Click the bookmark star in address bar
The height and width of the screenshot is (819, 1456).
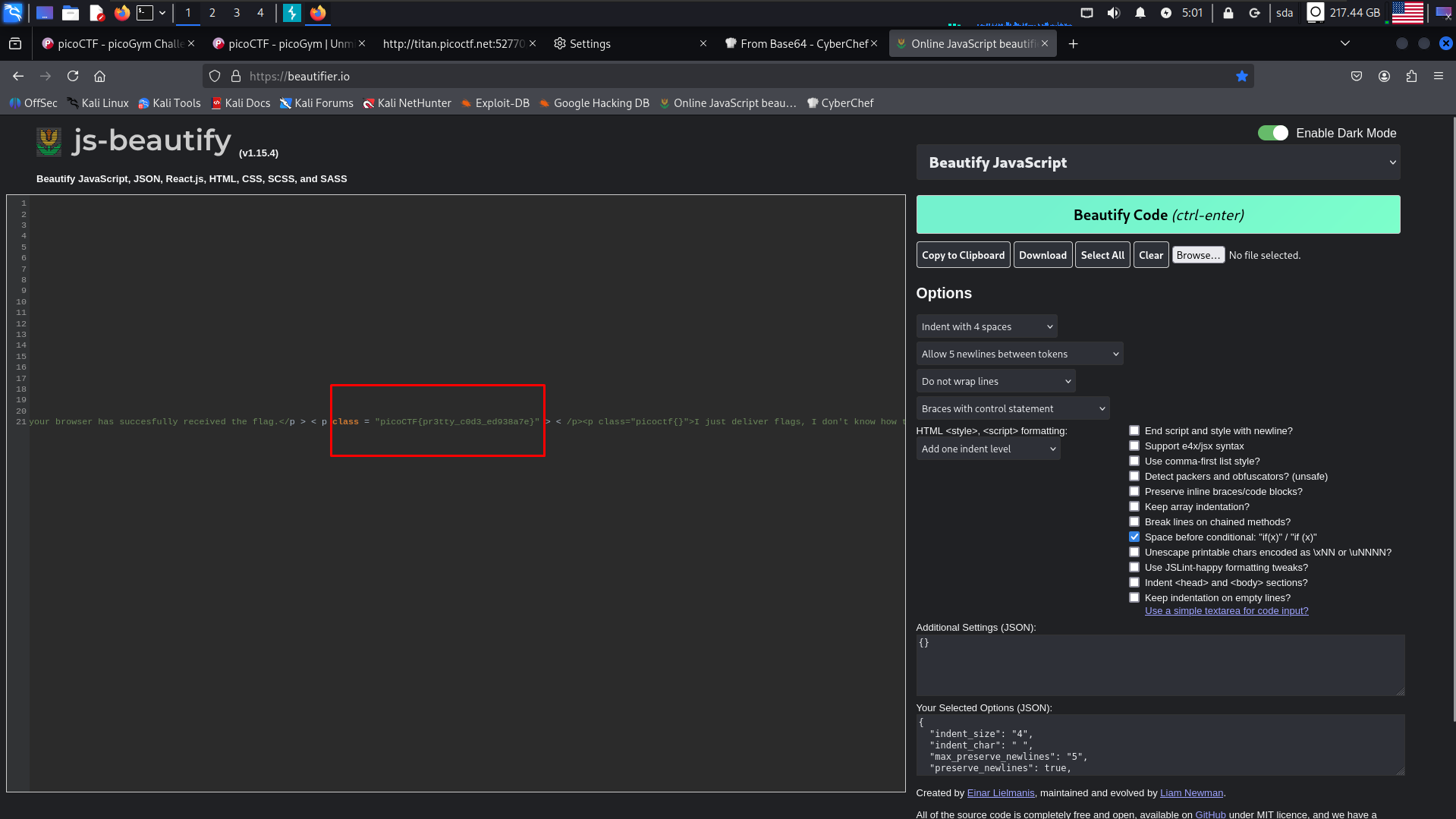(x=1241, y=76)
